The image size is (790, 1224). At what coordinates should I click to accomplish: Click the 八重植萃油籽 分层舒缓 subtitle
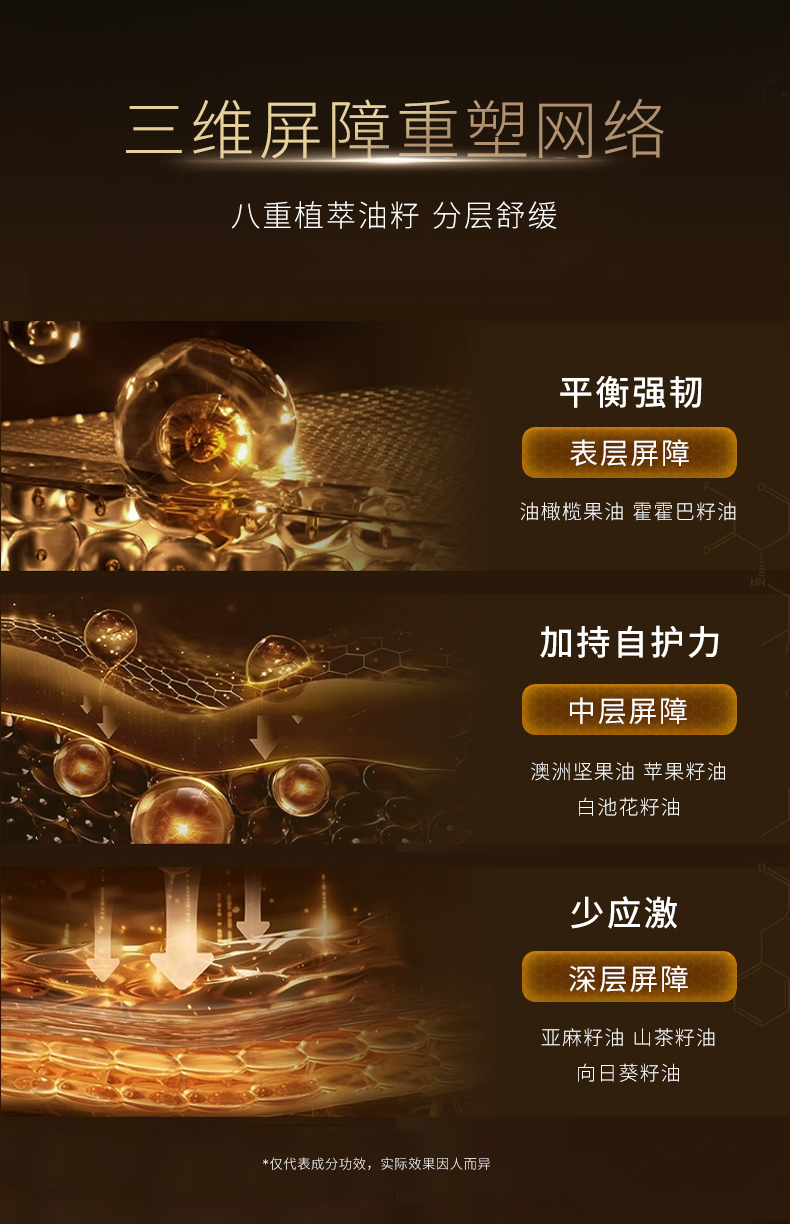[x=395, y=215]
